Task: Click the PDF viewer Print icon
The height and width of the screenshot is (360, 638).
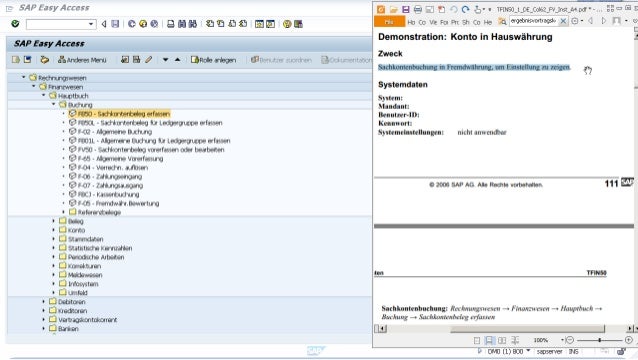Action: 417,9
